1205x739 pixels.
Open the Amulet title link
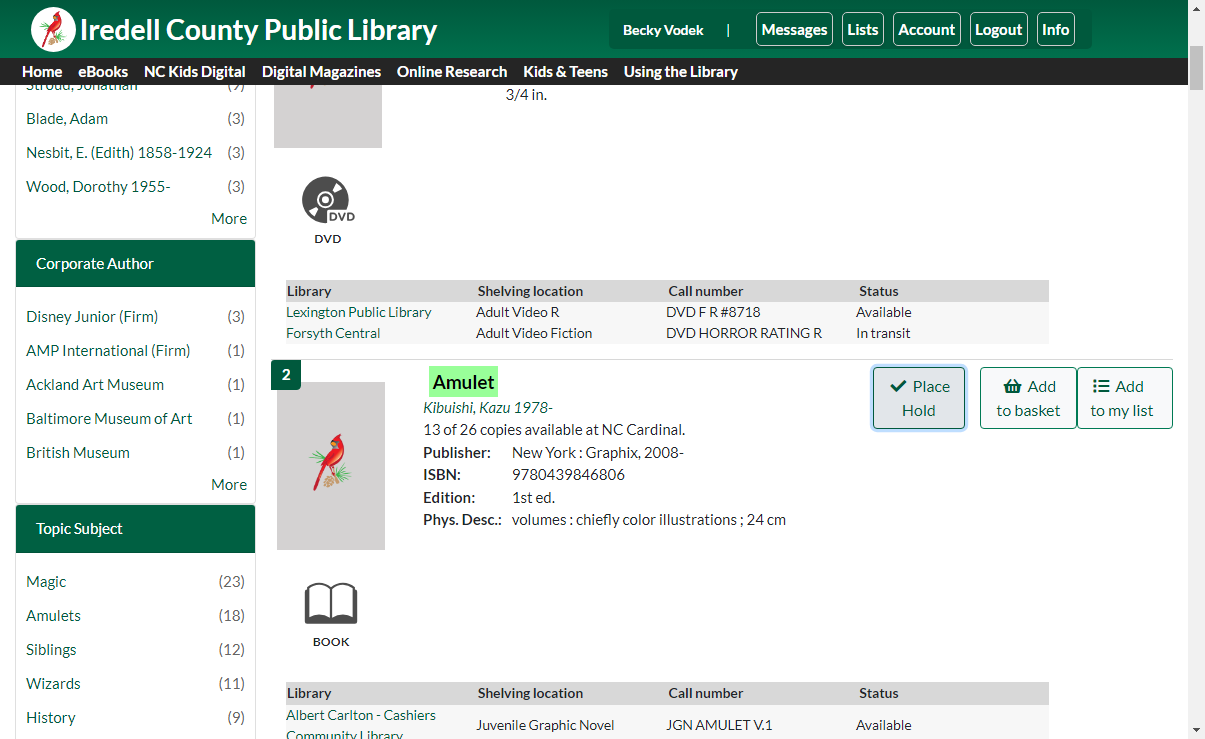(463, 382)
